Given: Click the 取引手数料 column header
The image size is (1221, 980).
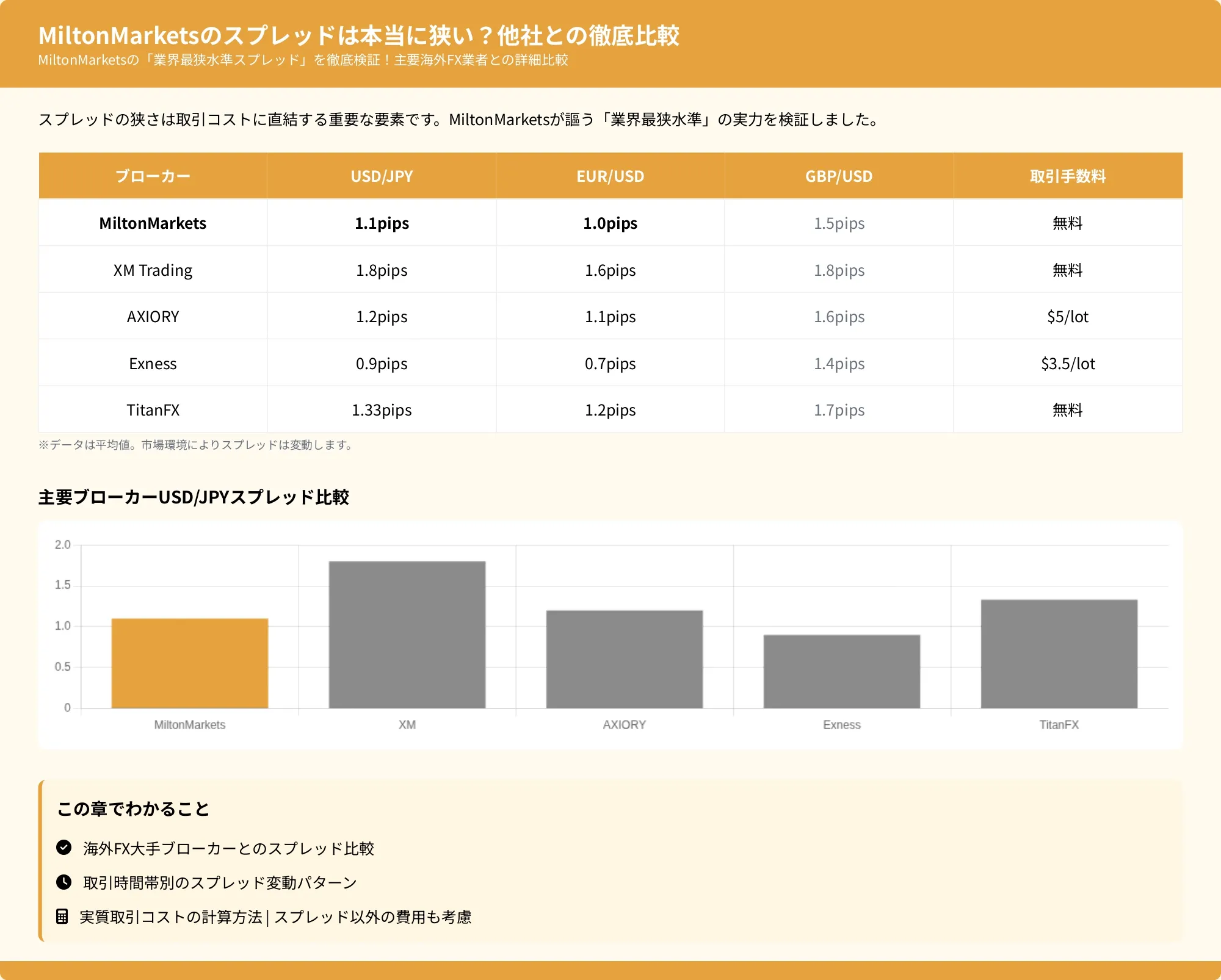Looking at the screenshot, I should 1067,176.
